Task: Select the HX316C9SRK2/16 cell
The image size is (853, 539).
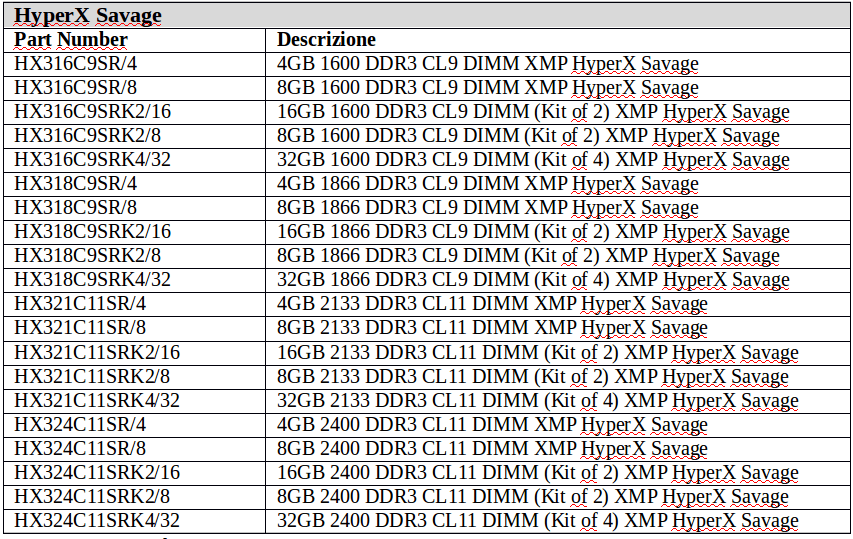Action: [92, 112]
